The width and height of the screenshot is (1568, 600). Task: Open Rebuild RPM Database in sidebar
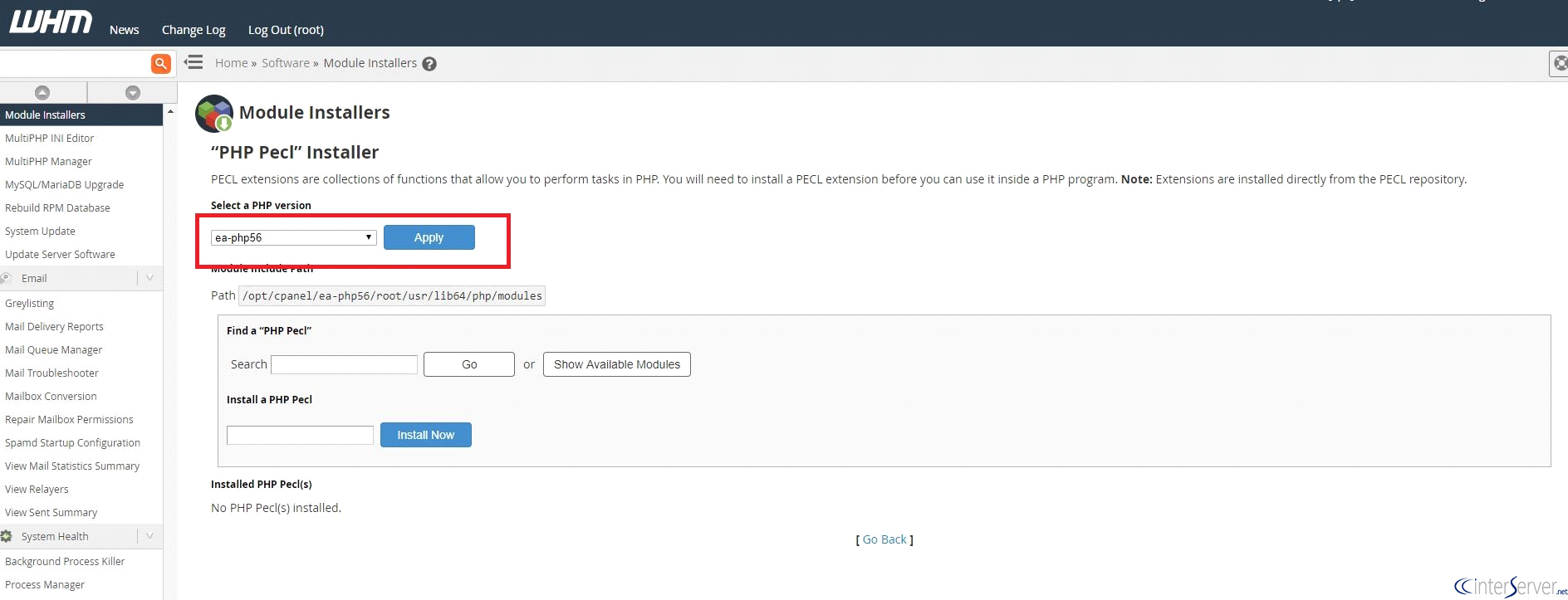tap(57, 208)
